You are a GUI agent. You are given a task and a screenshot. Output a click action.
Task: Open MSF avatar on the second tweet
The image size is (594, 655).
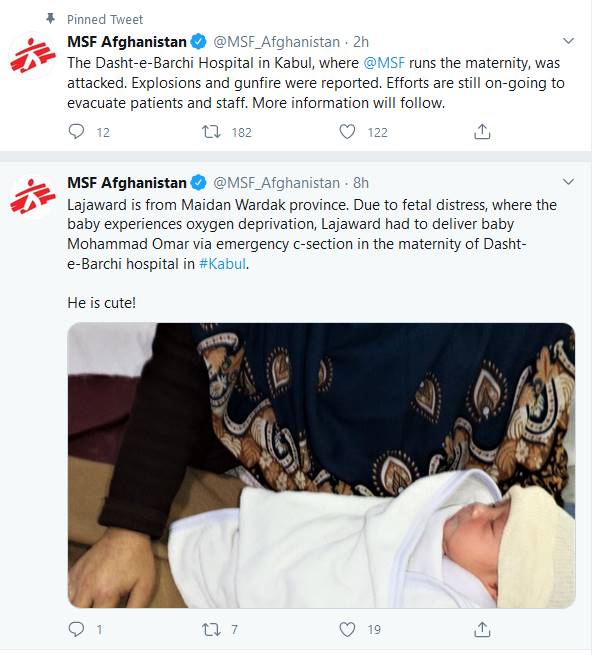pos(32,197)
